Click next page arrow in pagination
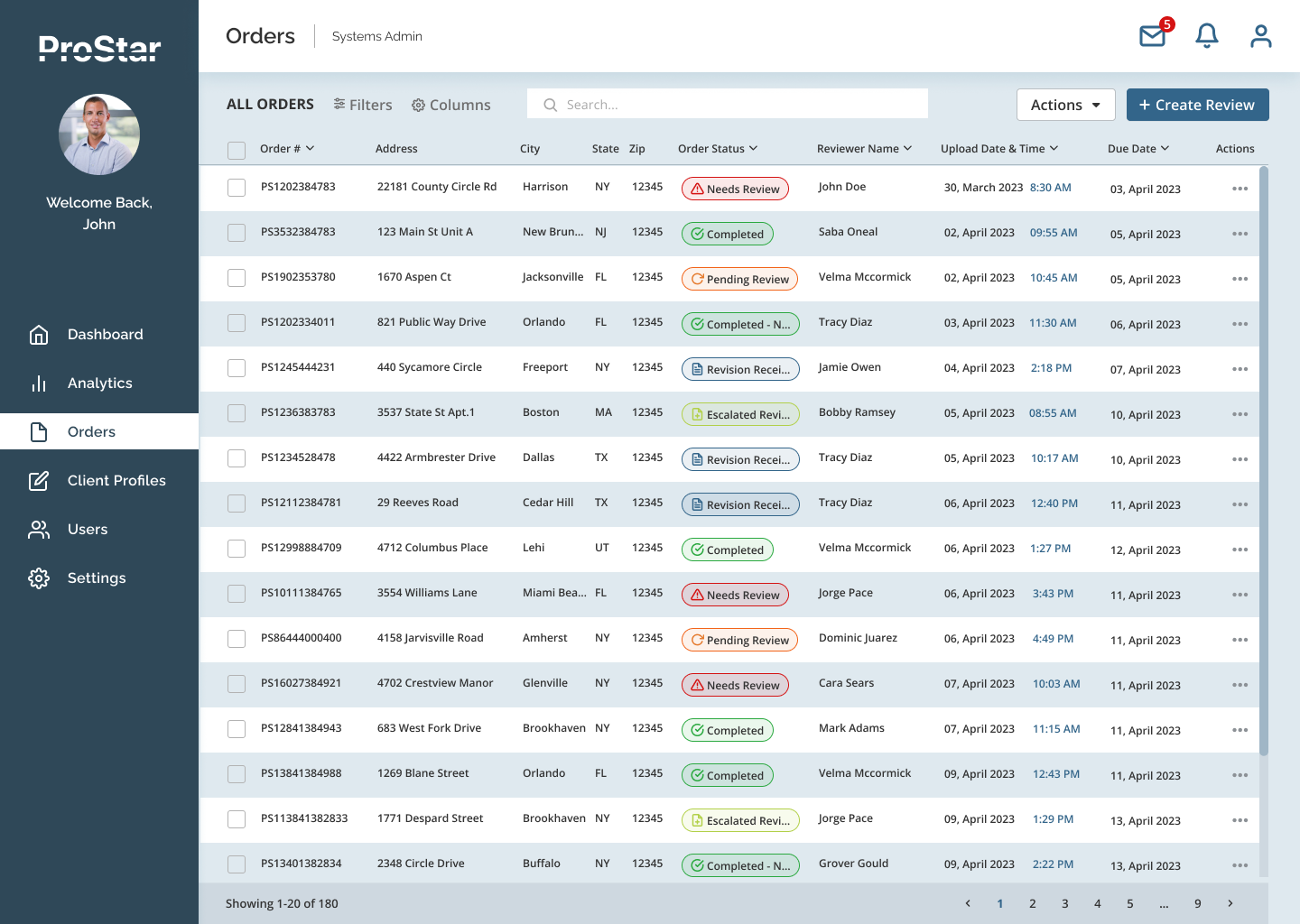The height and width of the screenshot is (924, 1300). click(1230, 903)
